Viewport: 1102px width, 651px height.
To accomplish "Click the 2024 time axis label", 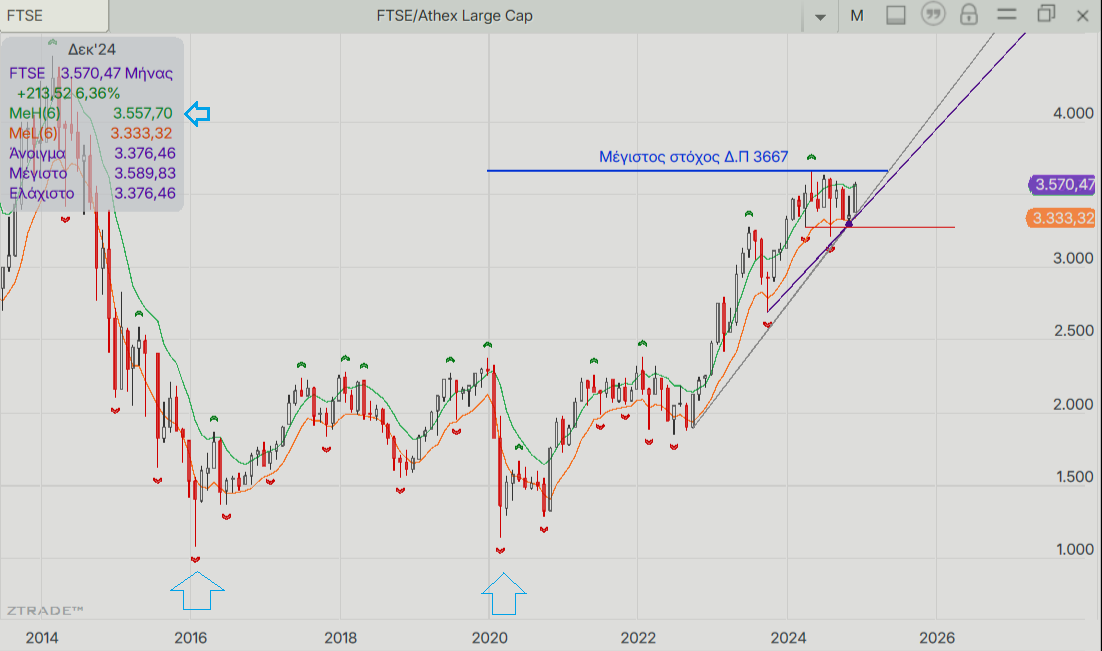I will [x=788, y=638].
